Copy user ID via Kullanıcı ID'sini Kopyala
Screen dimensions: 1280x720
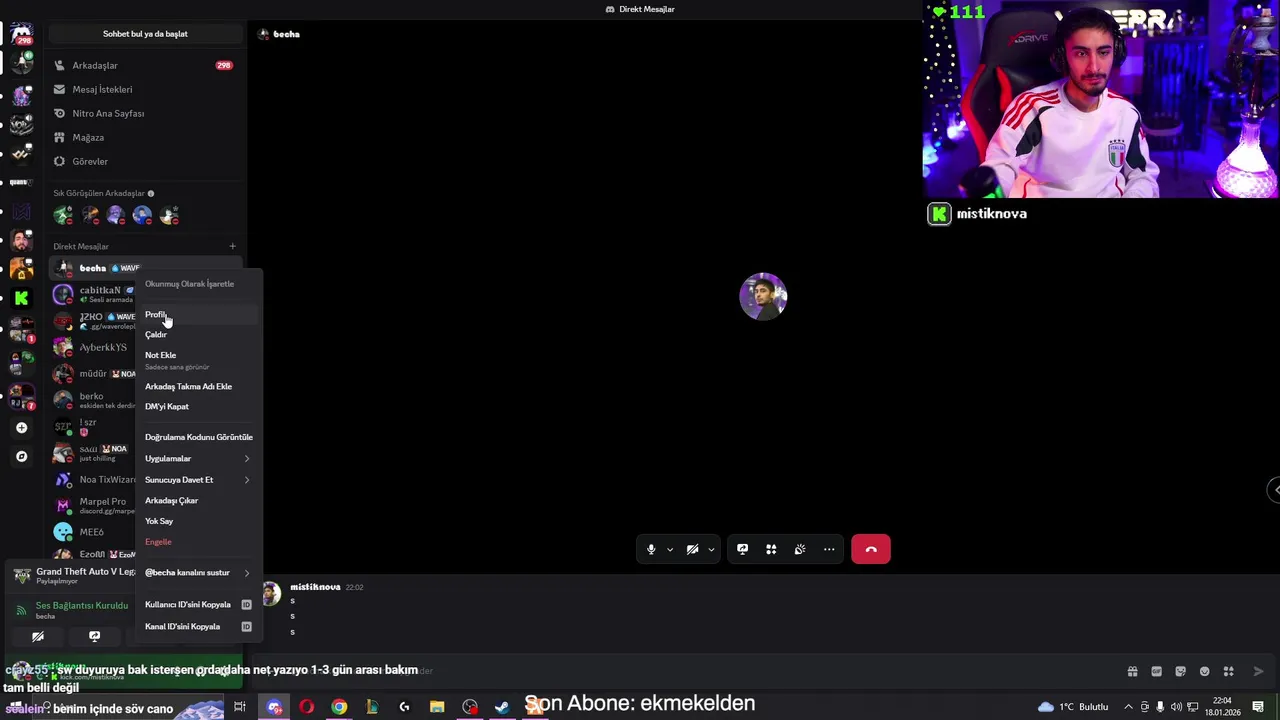click(199, 604)
